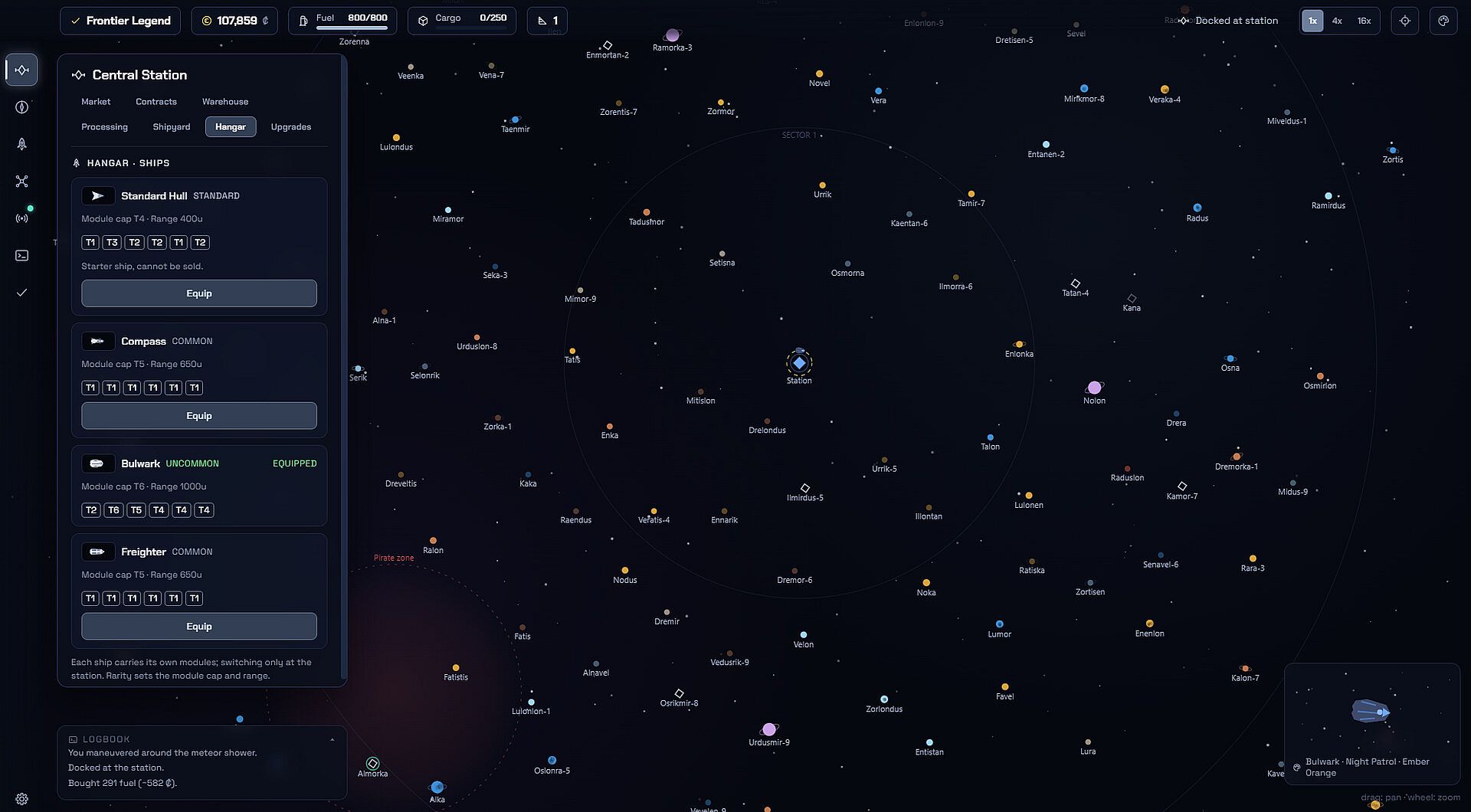Open the color palette theme icon
The width and height of the screenshot is (1471, 812).
pos(1443,21)
